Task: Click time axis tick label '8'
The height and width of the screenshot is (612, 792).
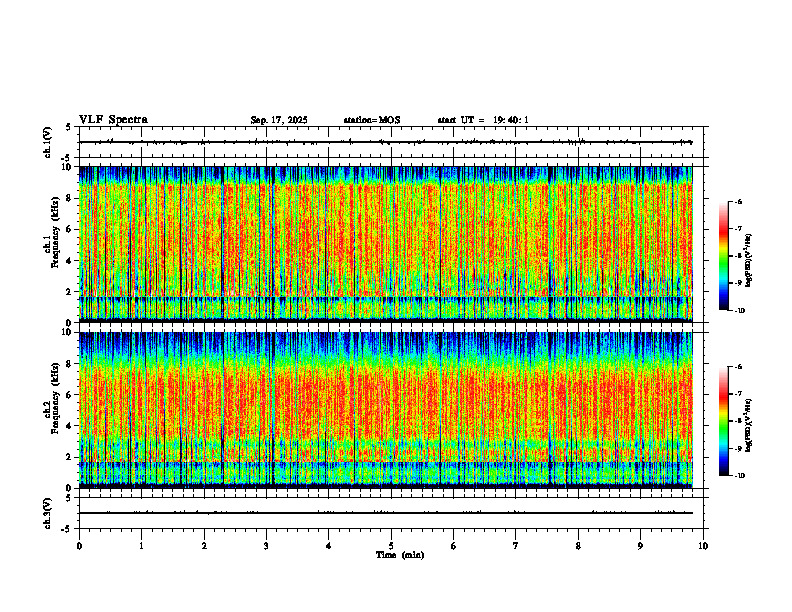Action: coord(578,546)
